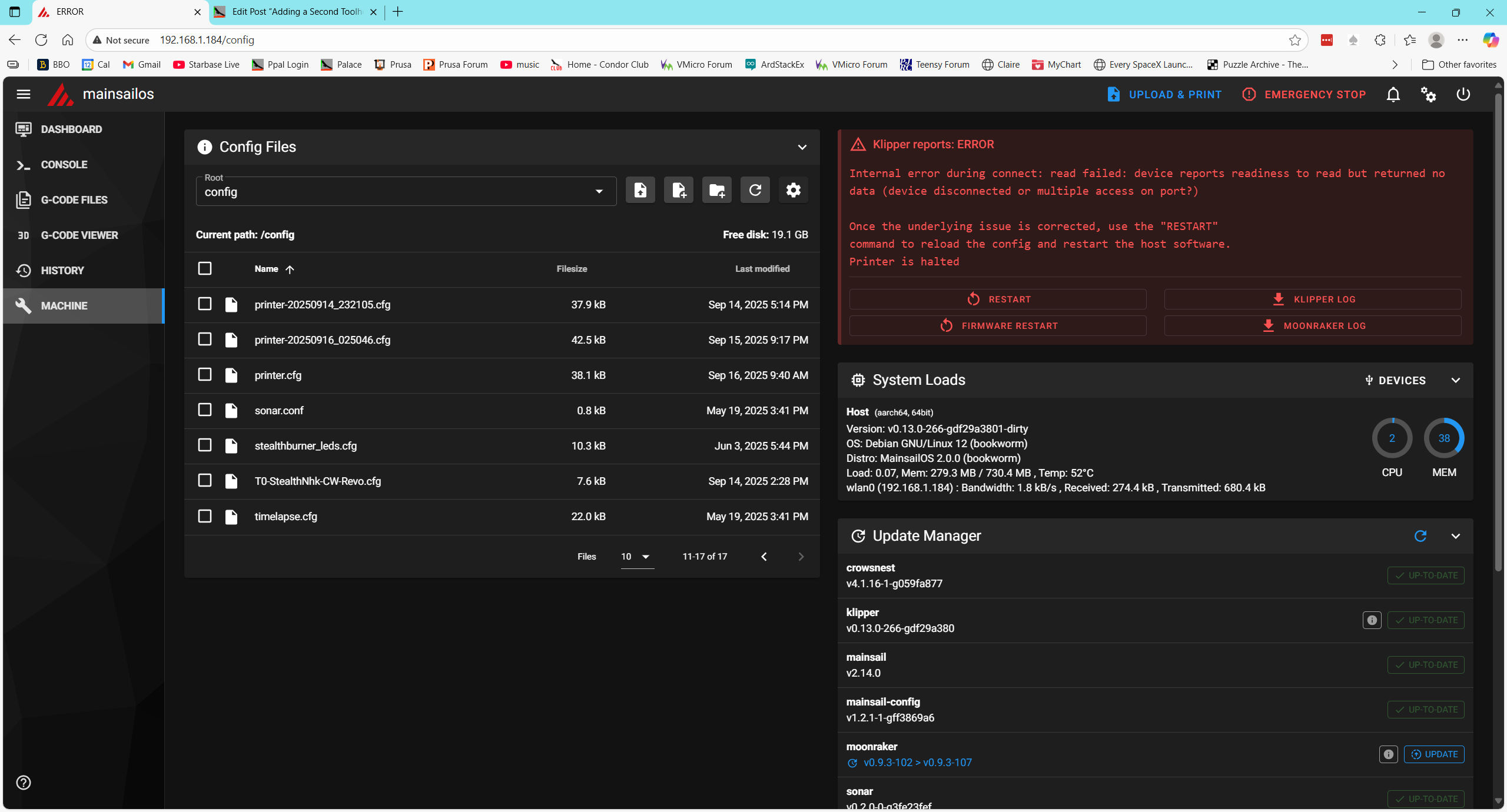Open the Console sidebar item
Viewport: 1507px width, 812px height.
pos(64,165)
